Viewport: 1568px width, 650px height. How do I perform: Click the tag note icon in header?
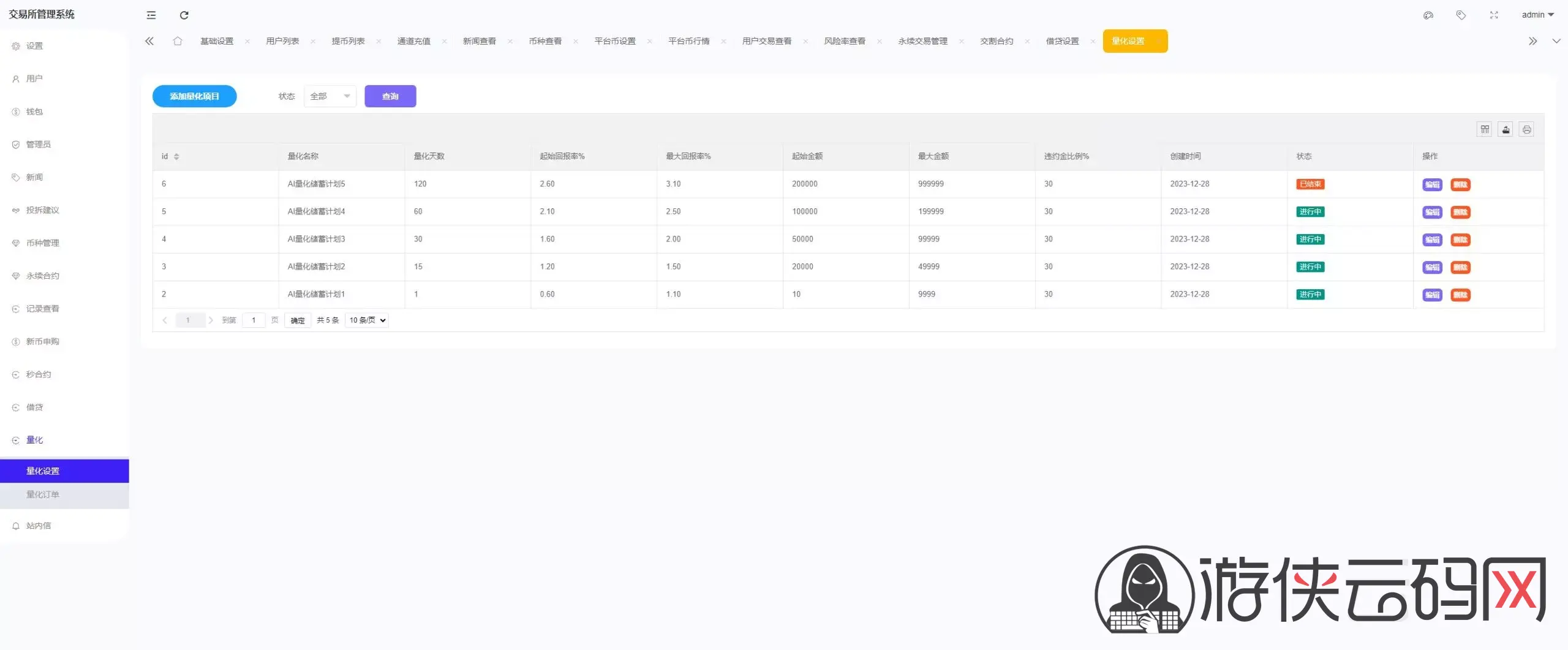(1461, 15)
